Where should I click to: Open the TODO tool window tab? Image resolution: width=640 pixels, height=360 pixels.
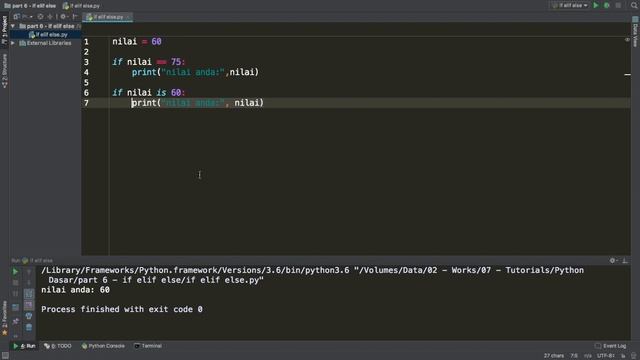pyautogui.click(x=58, y=346)
